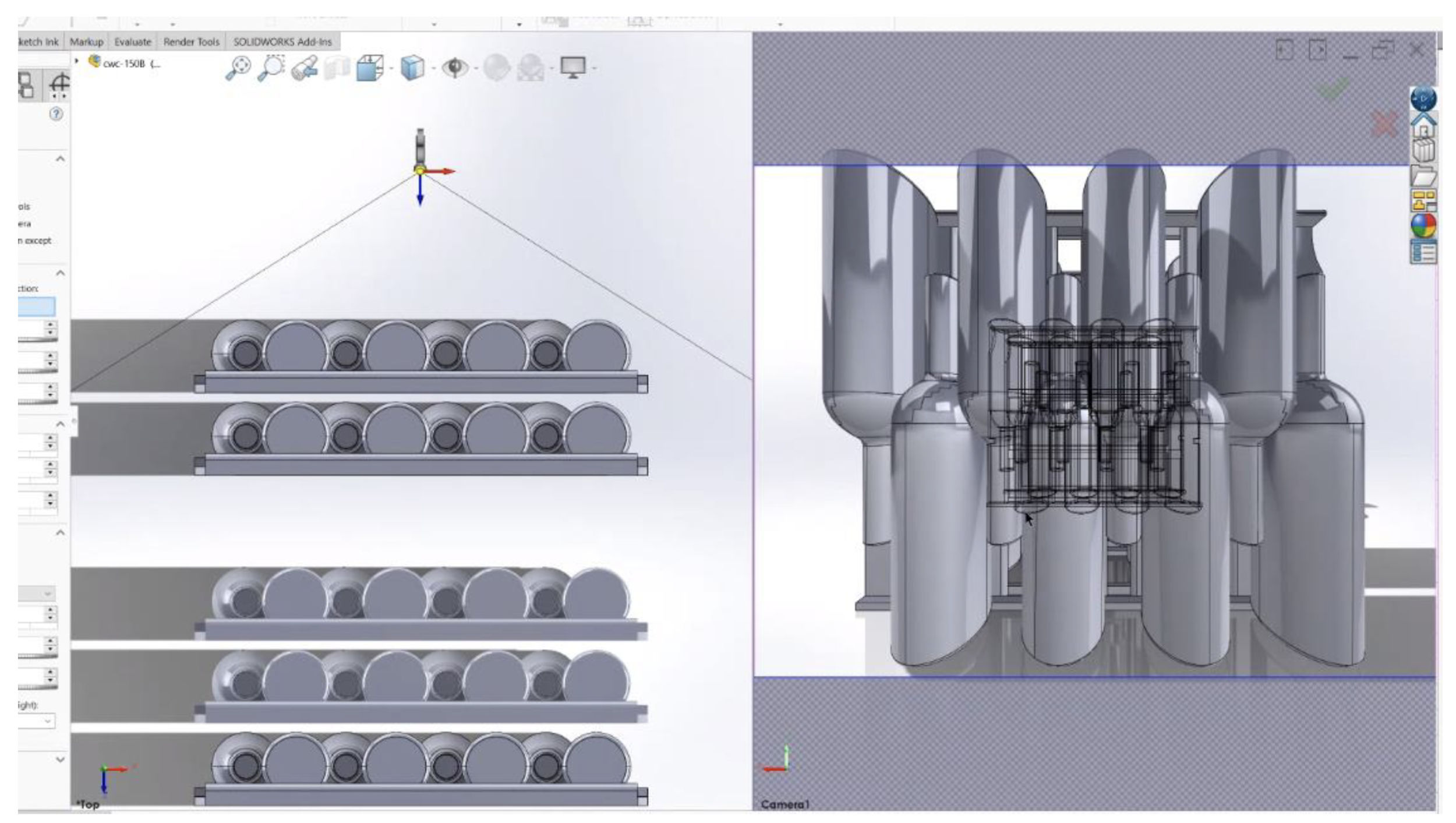Open SOLIDWORKS Resources home icon
This screenshot has width=1456, height=823.
pos(1423,125)
